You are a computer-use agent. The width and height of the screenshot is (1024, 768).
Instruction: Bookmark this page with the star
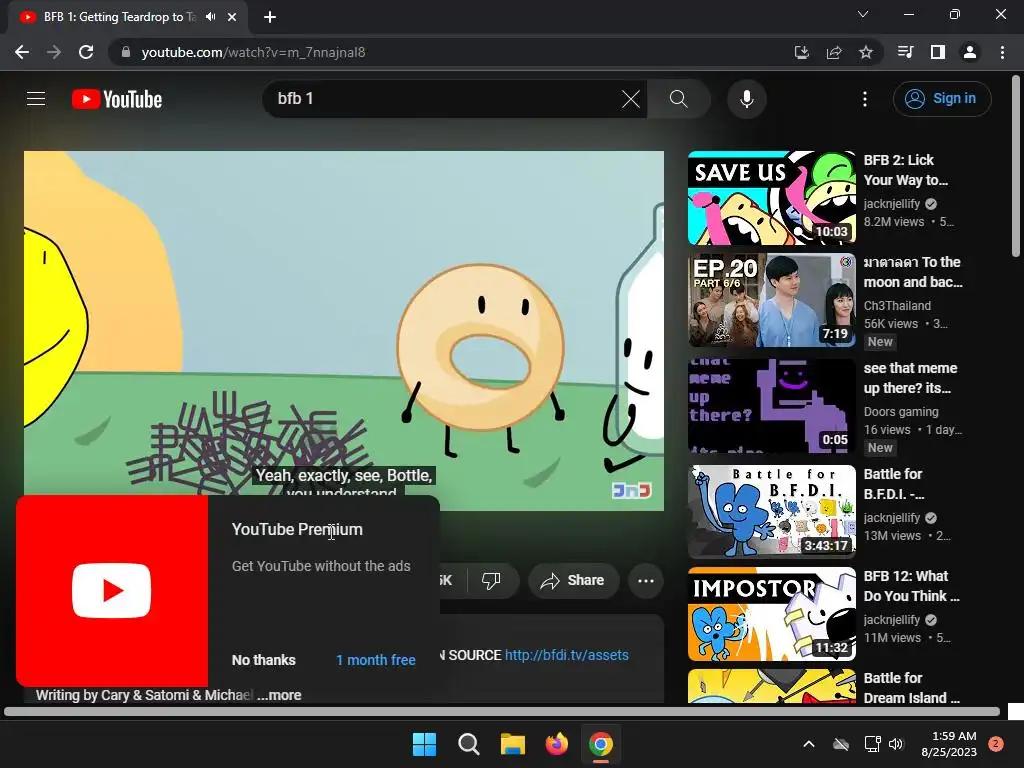[866, 52]
